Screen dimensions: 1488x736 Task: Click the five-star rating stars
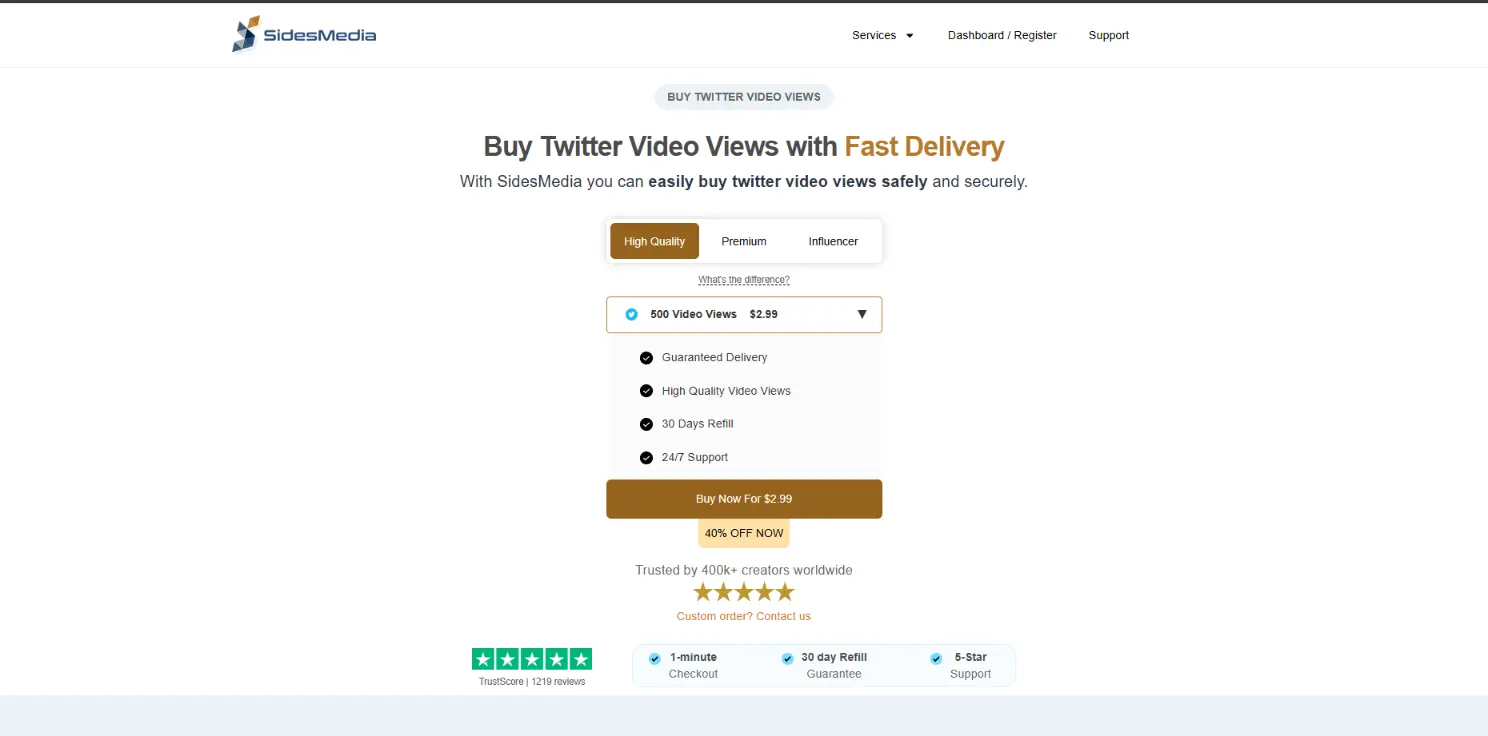coord(744,591)
